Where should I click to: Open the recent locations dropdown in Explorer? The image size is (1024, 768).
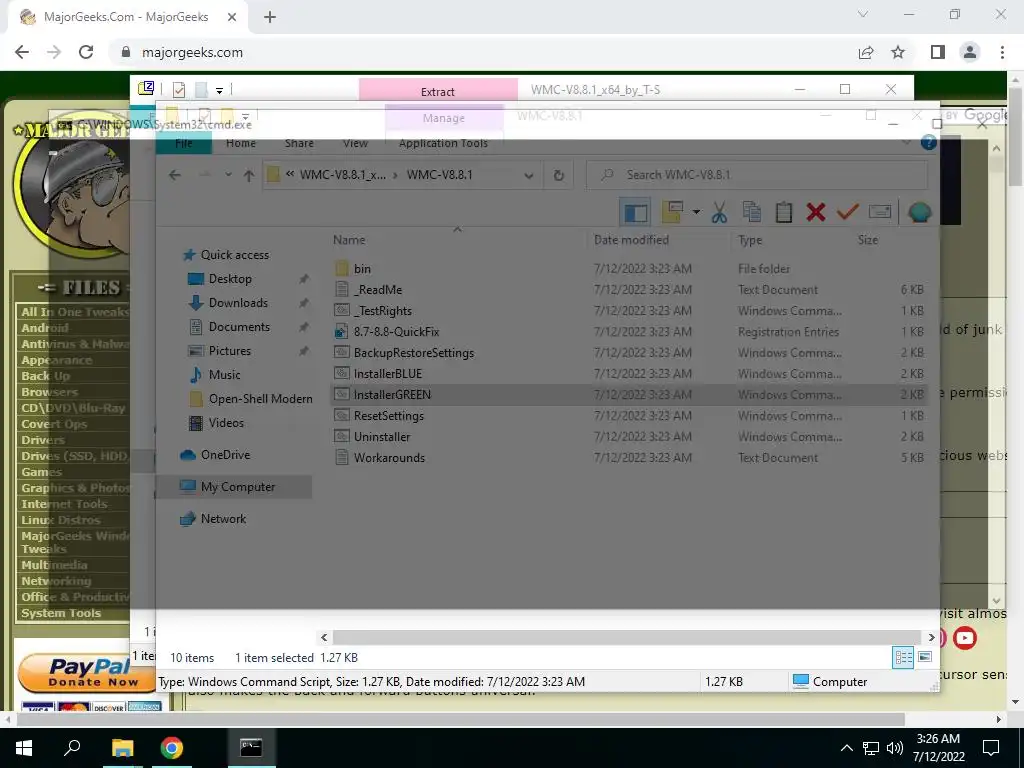(228, 175)
